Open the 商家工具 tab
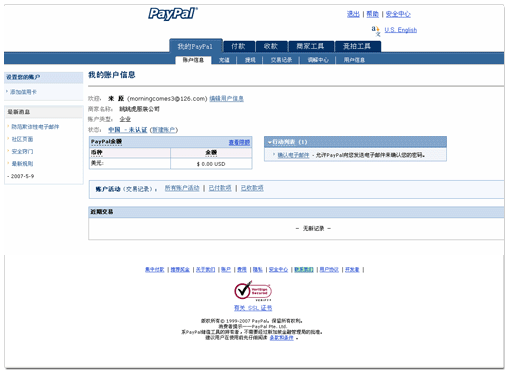Viewport: 506px width, 370px height. click(x=311, y=46)
